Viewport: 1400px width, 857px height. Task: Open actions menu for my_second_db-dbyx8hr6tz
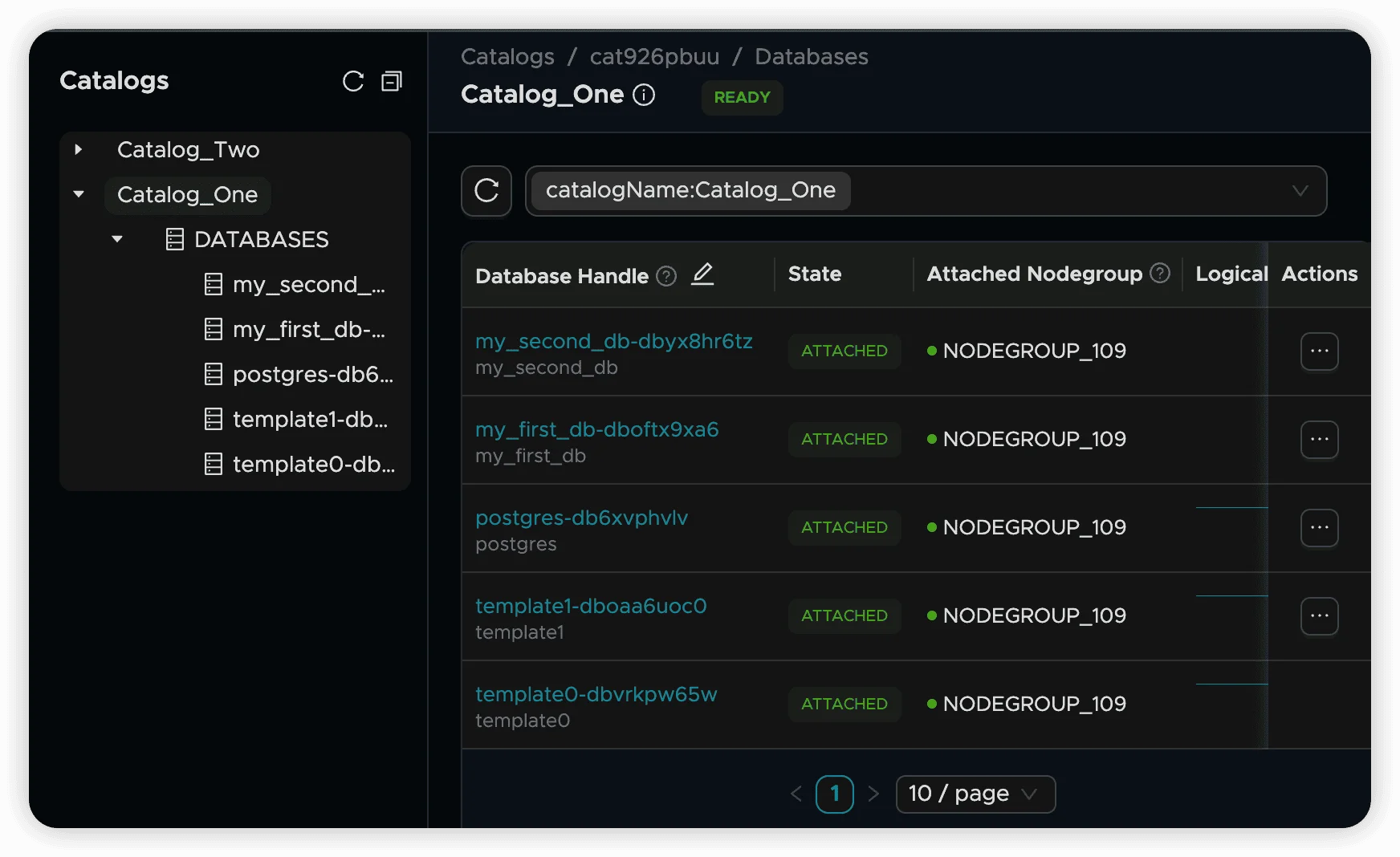(1319, 351)
